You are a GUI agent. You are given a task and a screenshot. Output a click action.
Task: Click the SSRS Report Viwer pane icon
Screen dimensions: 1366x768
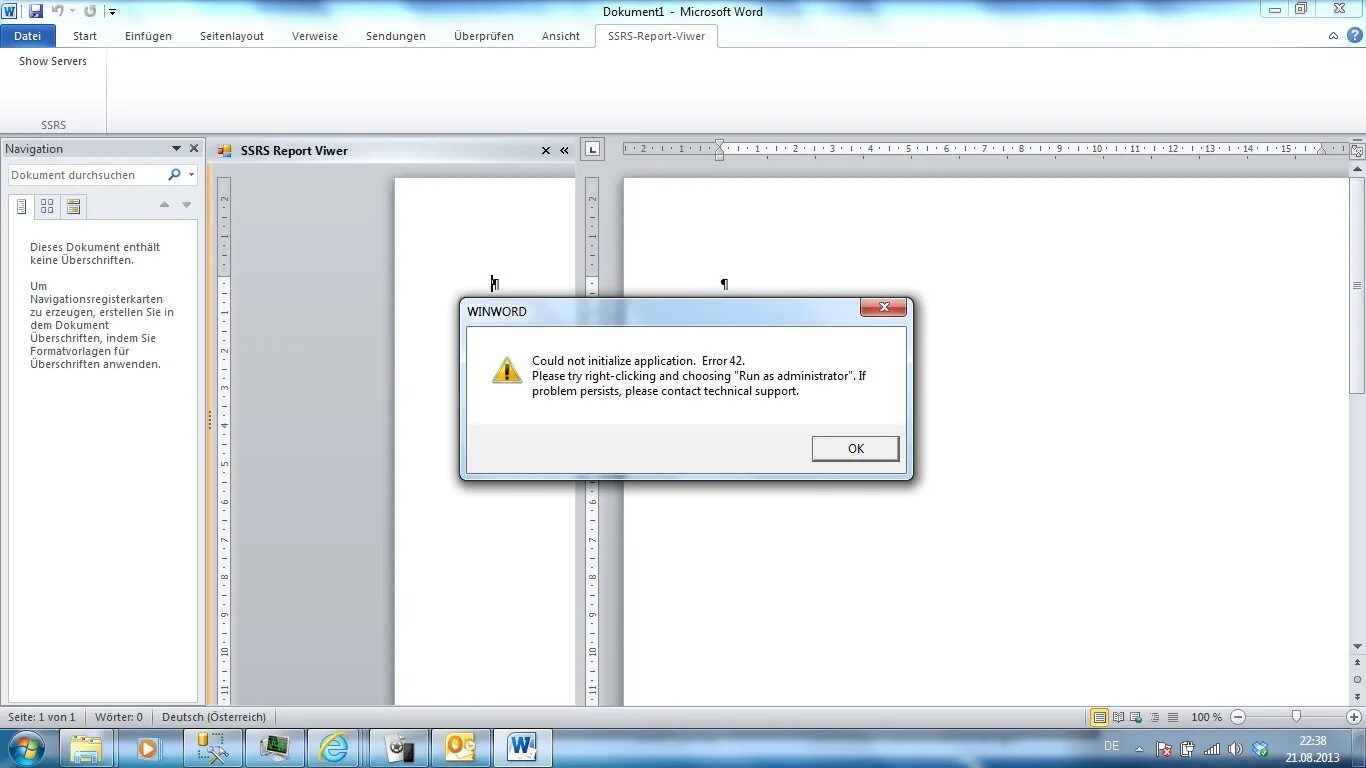(224, 151)
